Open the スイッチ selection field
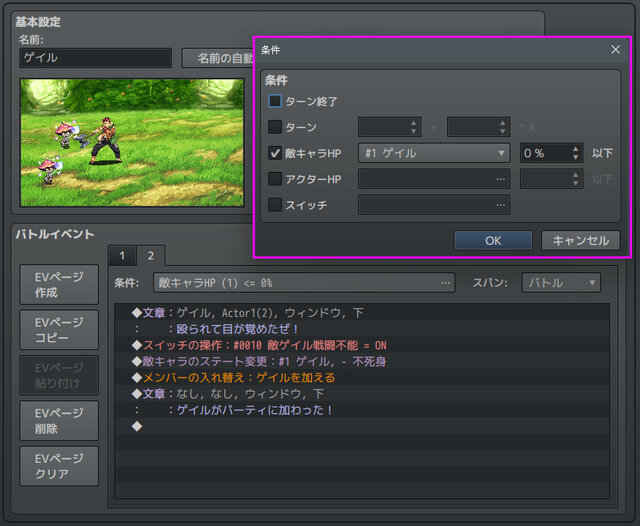The width and height of the screenshot is (640, 526). pos(434,204)
